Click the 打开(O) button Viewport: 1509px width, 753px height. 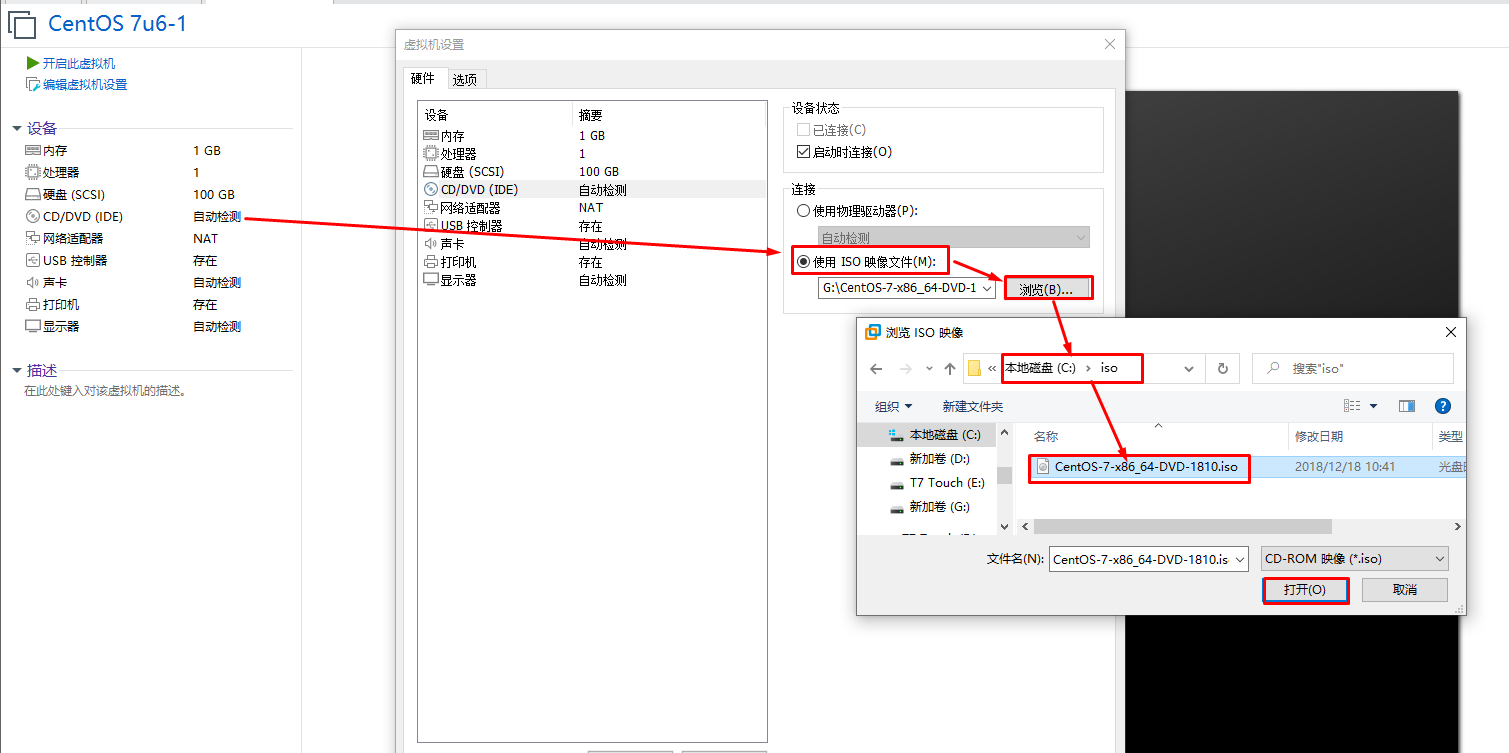coord(1305,590)
